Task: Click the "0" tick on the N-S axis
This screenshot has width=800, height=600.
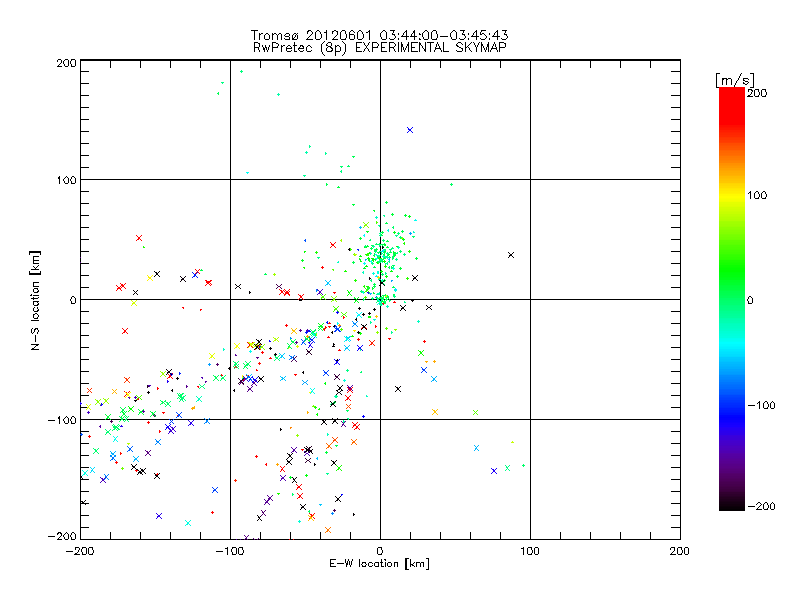Action: pos(73,300)
